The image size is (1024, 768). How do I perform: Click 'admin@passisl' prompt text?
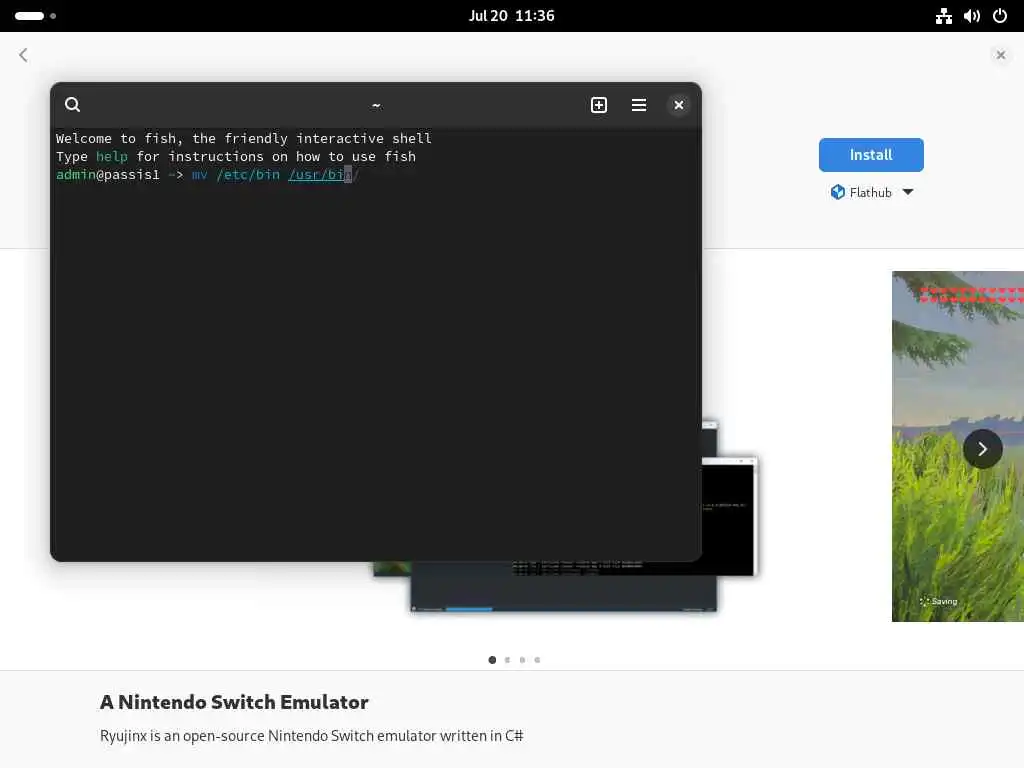tap(108, 175)
